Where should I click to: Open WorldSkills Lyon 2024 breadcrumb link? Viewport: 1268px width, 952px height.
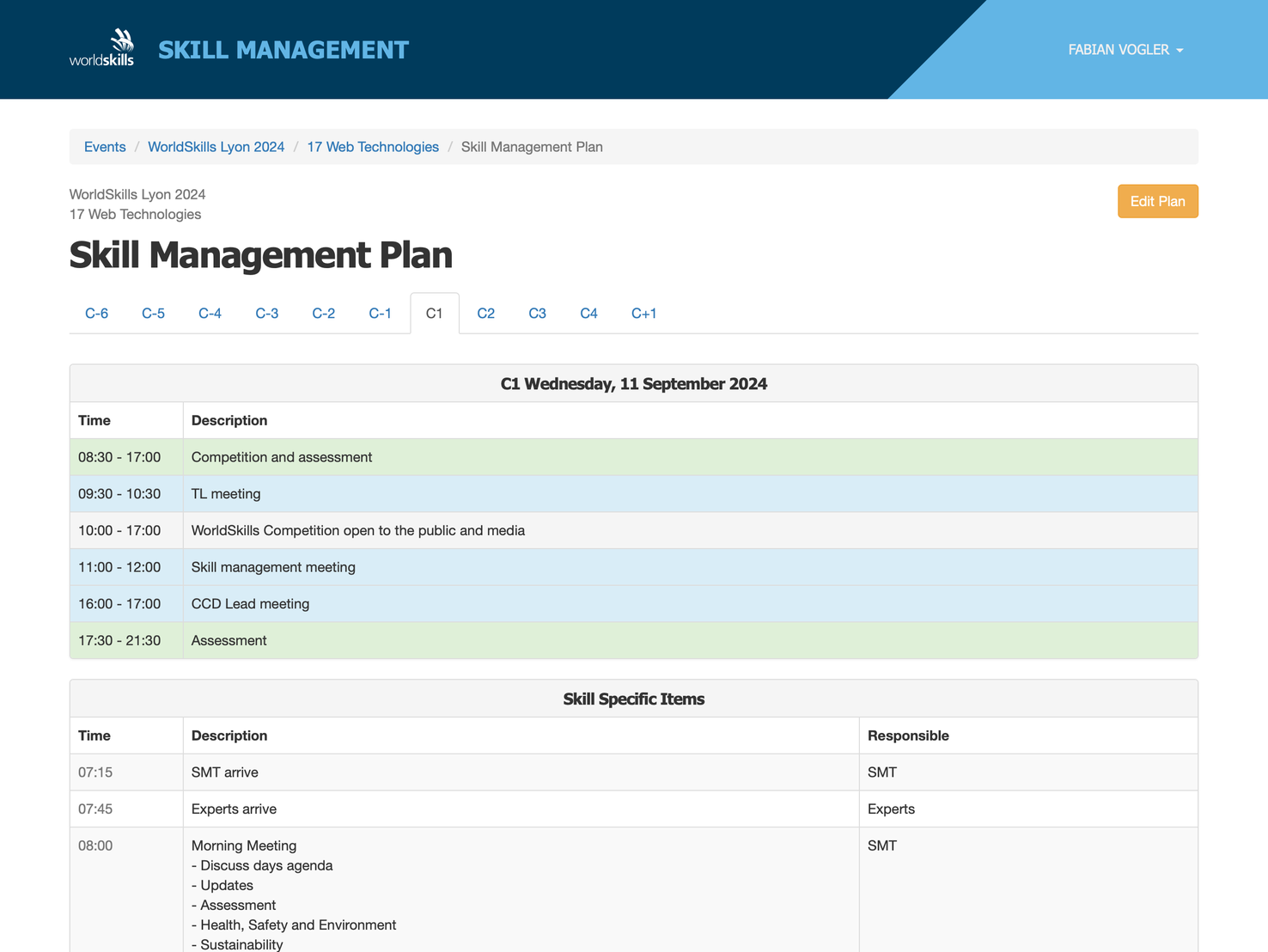(x=216, y=147)
